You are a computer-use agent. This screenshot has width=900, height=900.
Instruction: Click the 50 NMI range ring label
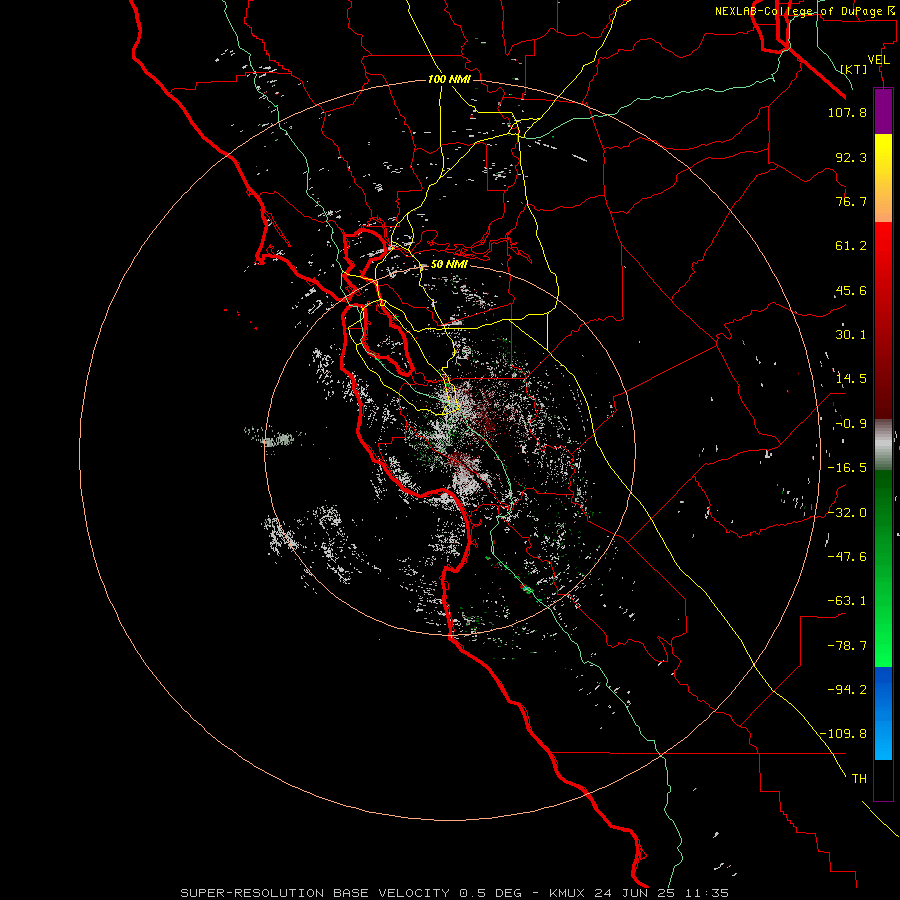coord(449,264)
